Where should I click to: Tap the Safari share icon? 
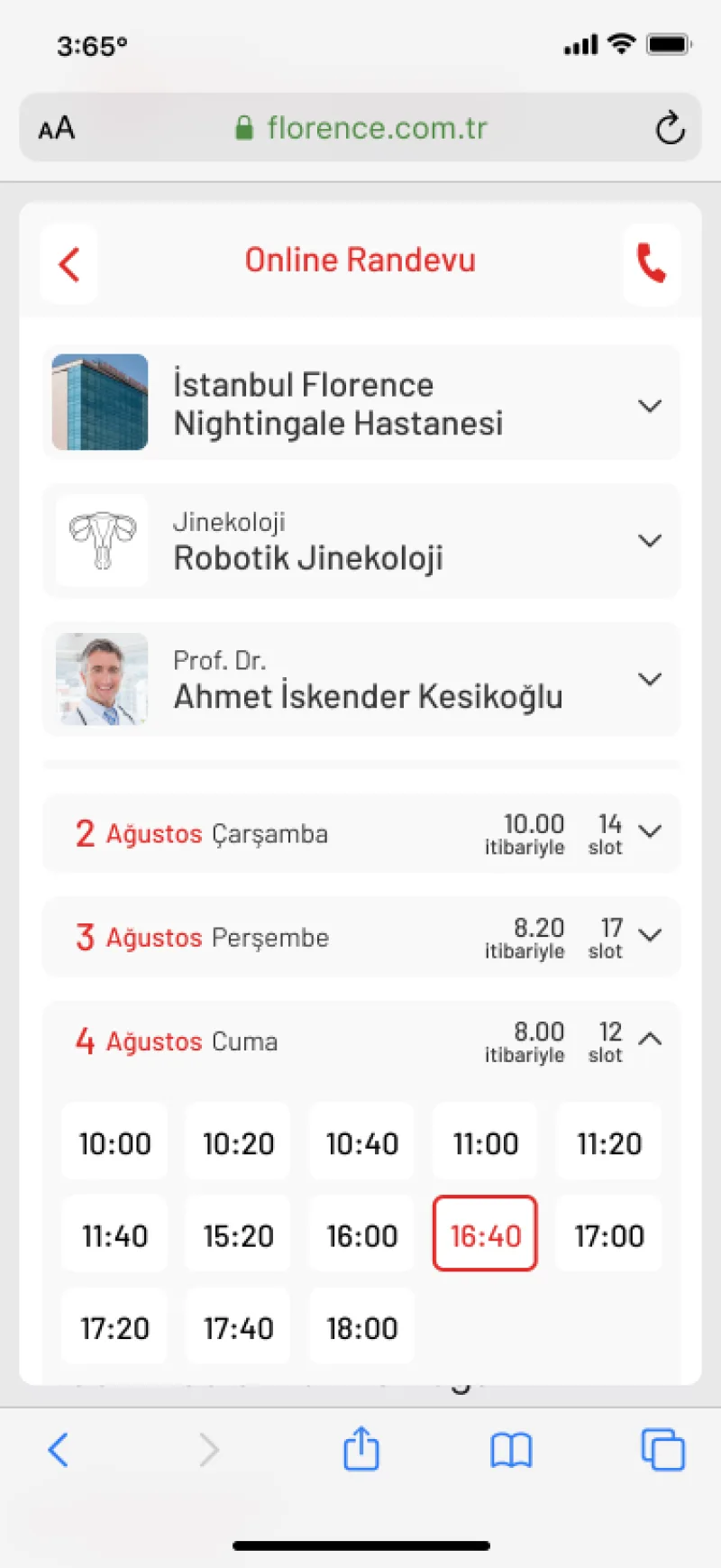point(361,1449)
